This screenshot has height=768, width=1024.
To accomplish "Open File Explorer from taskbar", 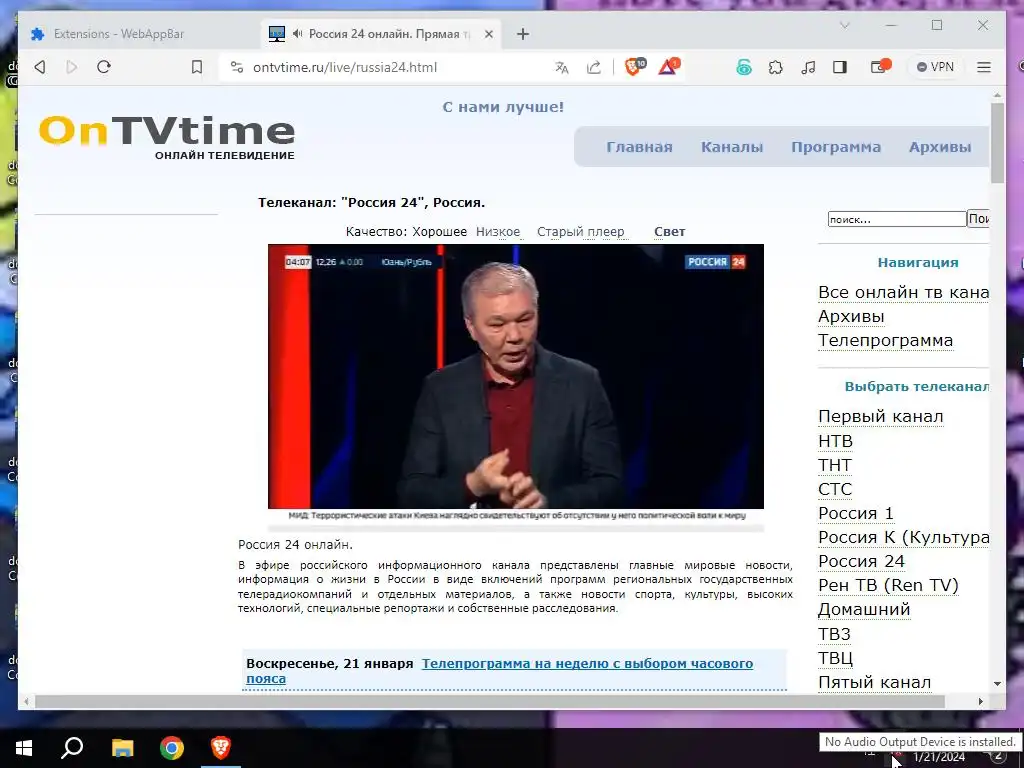I will [x=122, y=748].
